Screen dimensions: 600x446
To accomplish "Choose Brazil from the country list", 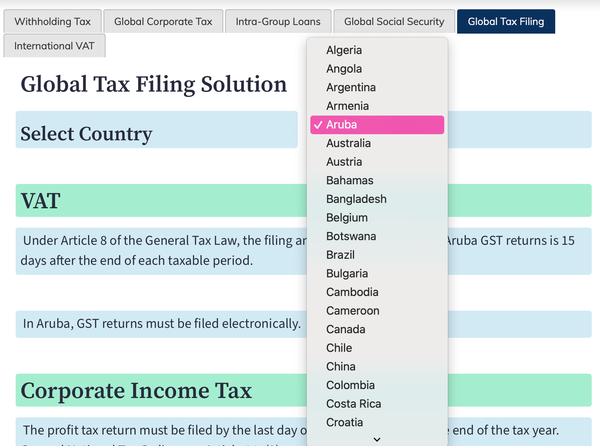I will [377, 255].
